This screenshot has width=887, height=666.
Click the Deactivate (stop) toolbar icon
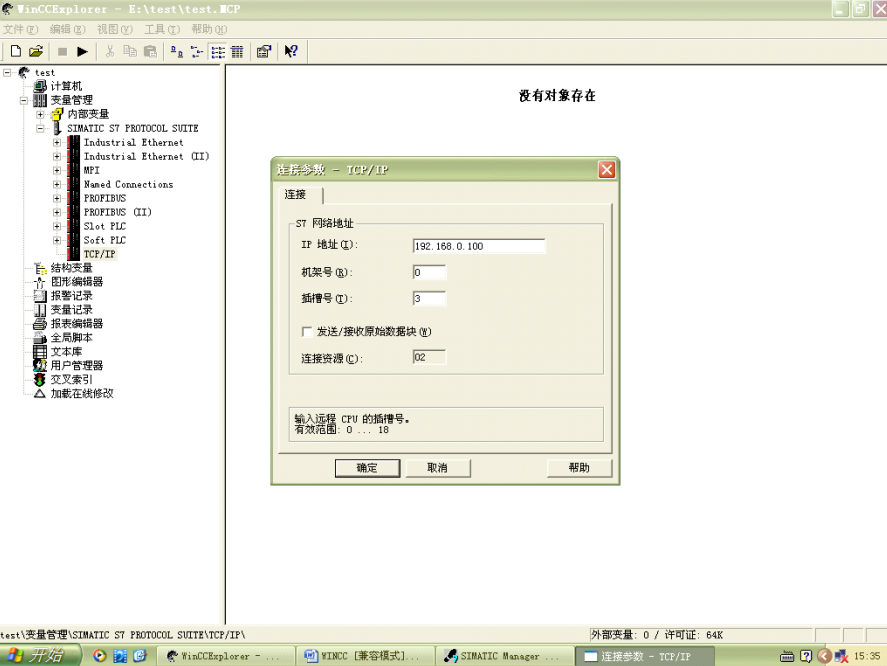point(62,51)
